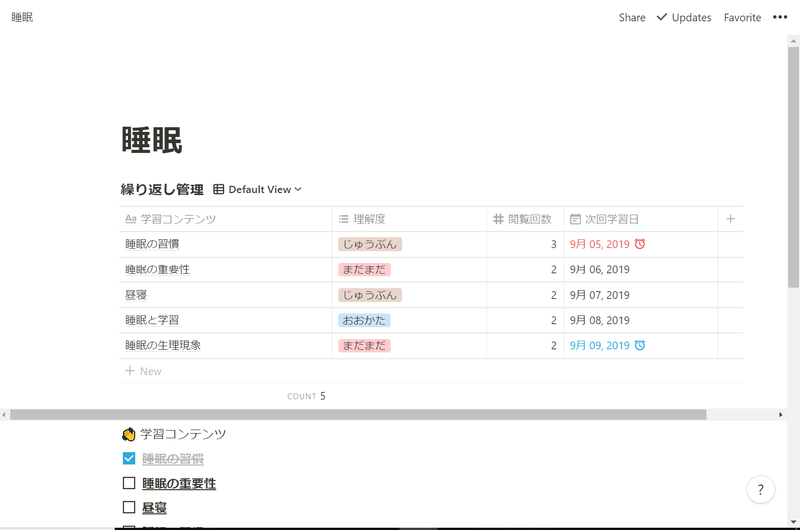
Task: Open the 睡眠の重要性 to-do page link
Action: (179, 483)
